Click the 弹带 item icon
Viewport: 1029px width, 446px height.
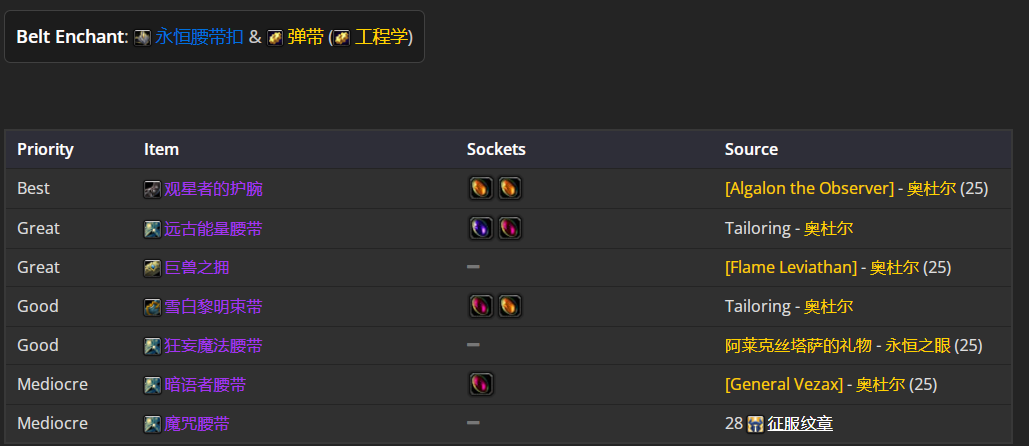coord(275,37)
